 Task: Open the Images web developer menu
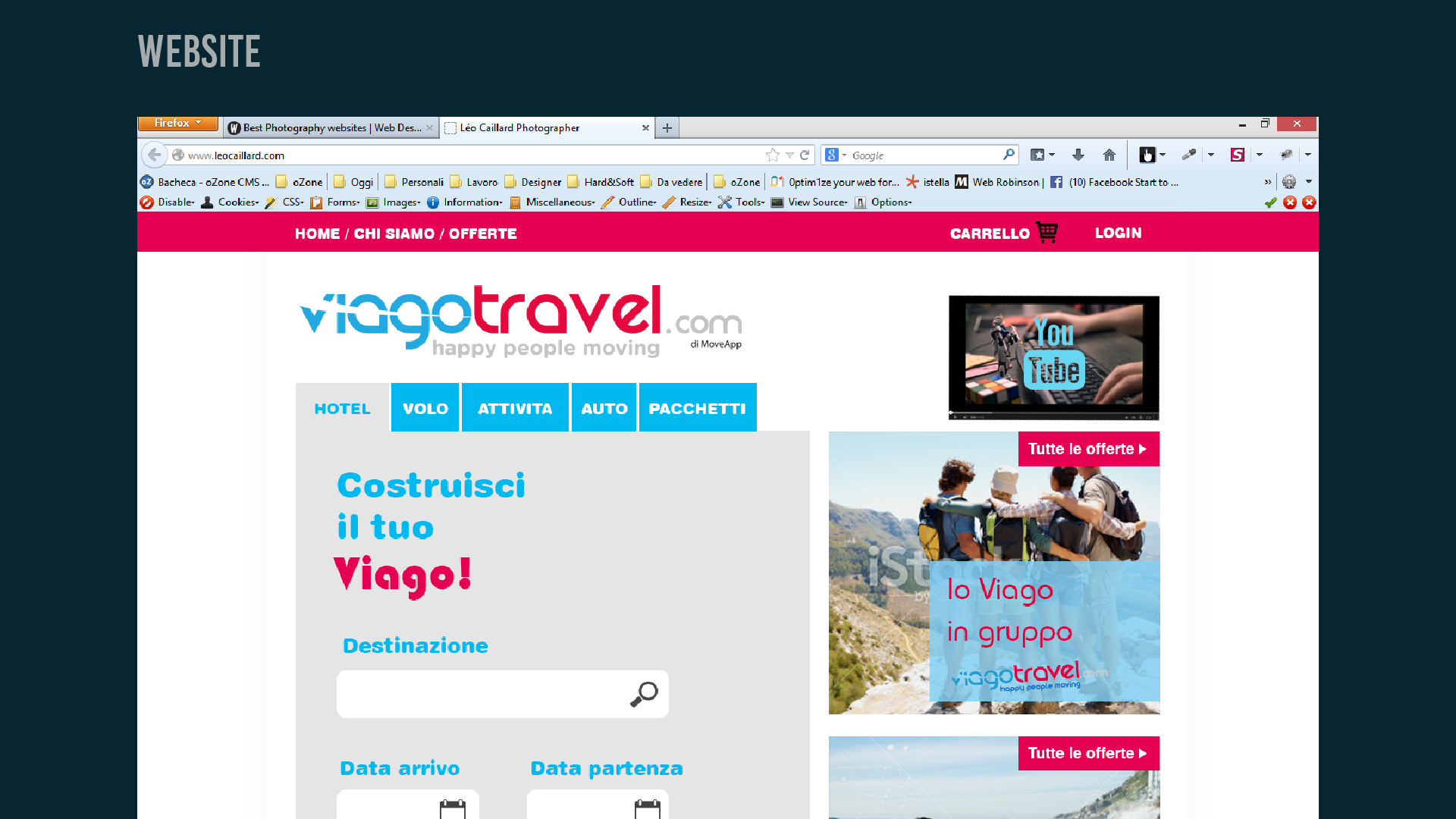[394, 202]
